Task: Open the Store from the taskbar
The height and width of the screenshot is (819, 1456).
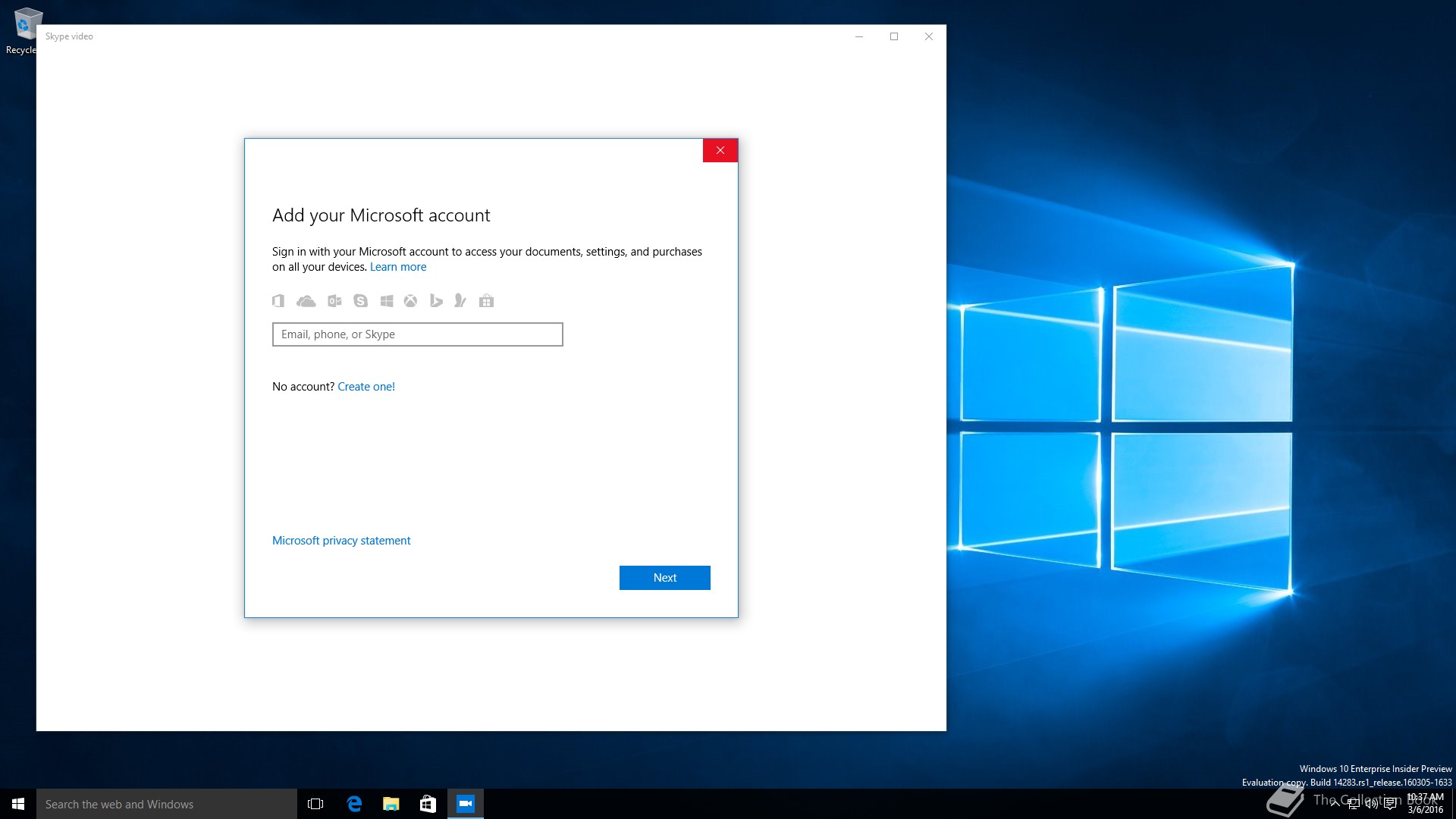Action: coord(428,804)
